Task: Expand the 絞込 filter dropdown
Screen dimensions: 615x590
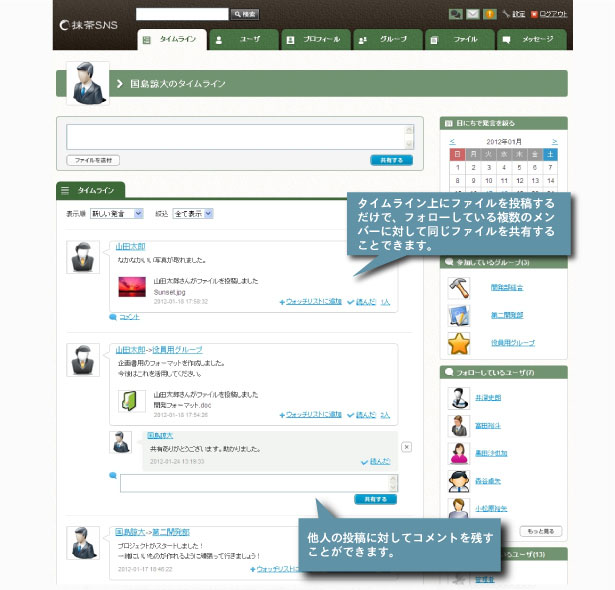Action: [193, 214]
